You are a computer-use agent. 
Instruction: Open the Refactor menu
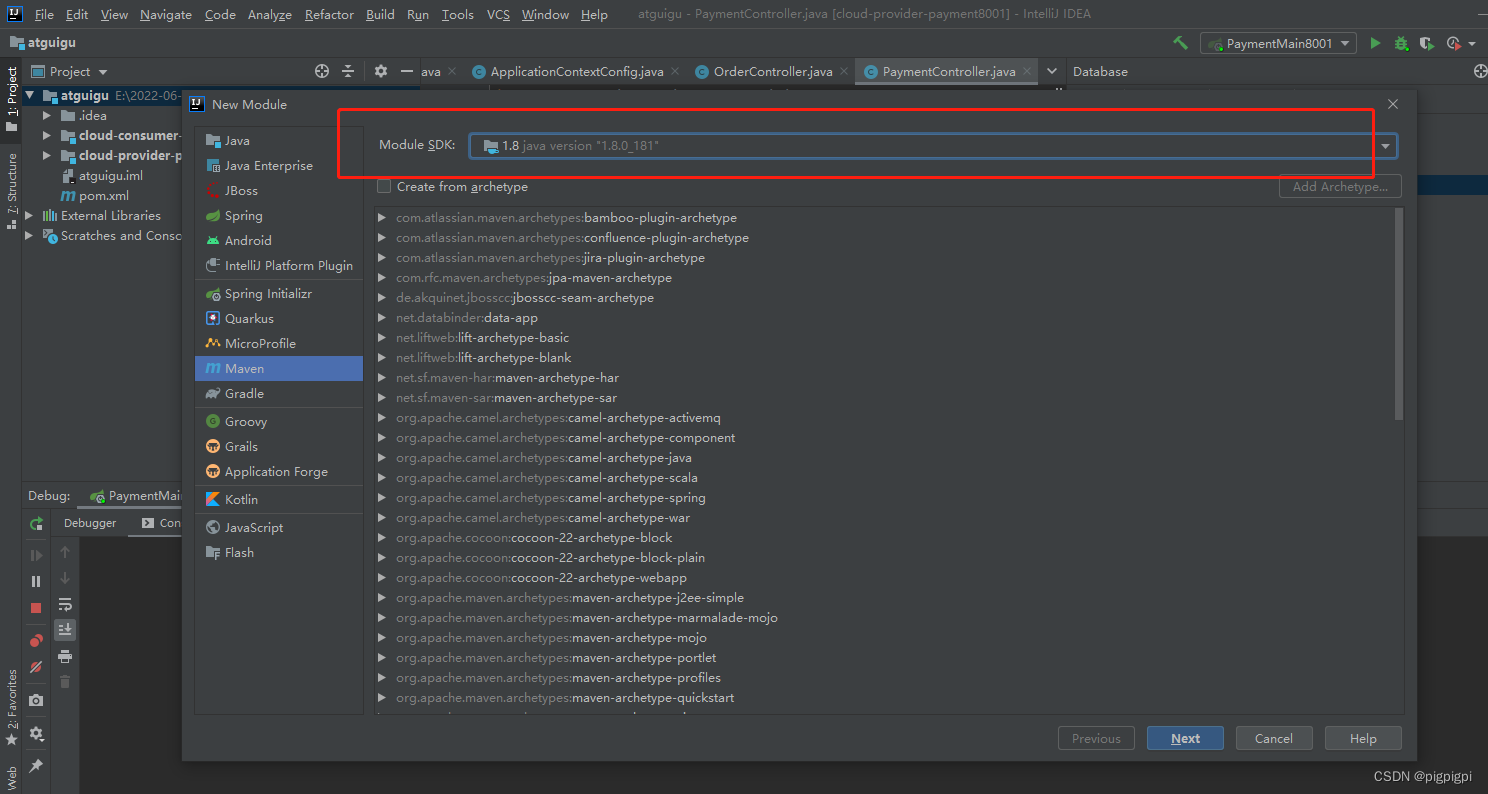(329, 14)
